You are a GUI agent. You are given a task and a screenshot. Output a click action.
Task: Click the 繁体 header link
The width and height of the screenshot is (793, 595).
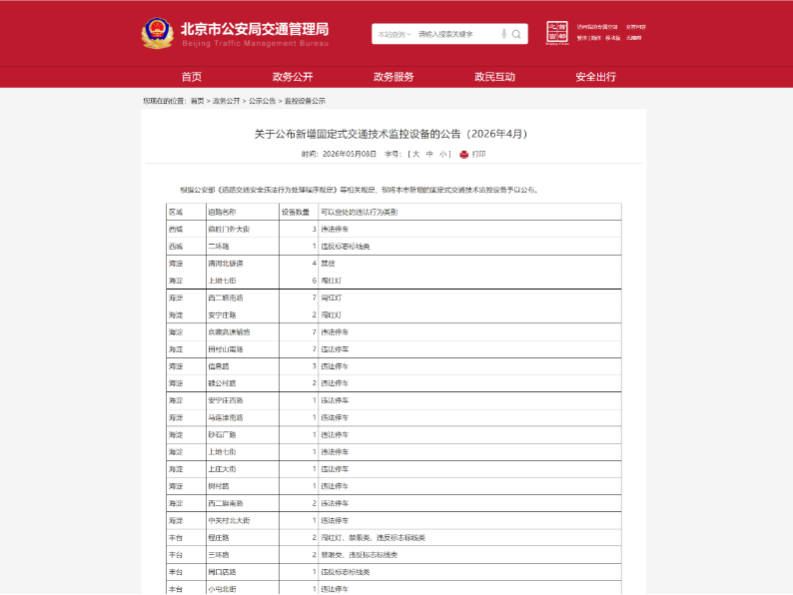pyautogui.click(x=582, y=38)
